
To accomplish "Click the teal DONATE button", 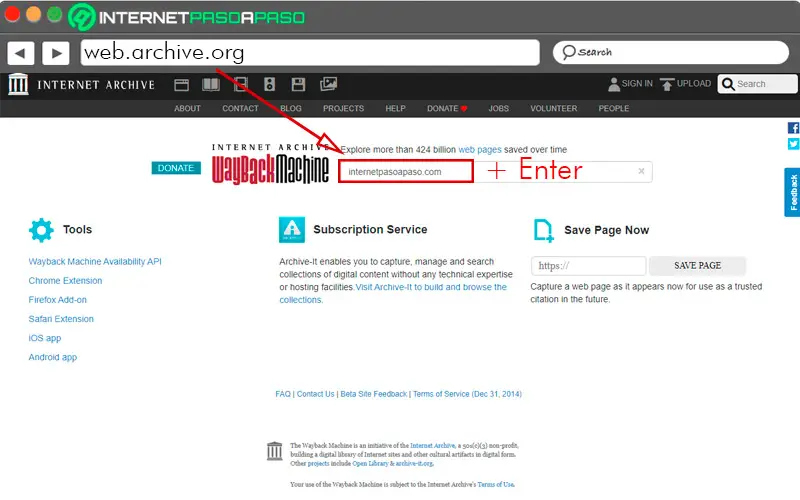I will [x=176, y=168].
